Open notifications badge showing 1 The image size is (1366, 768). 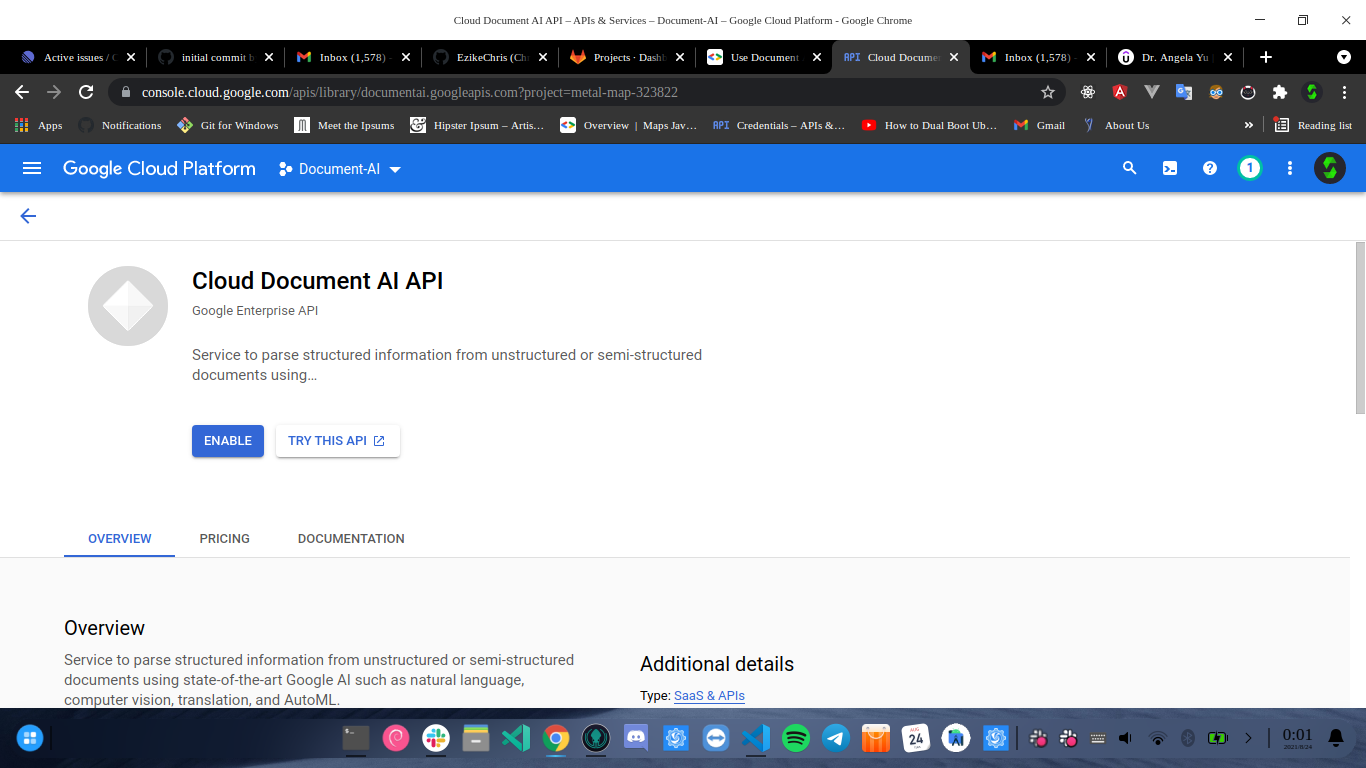[1250, 168]
